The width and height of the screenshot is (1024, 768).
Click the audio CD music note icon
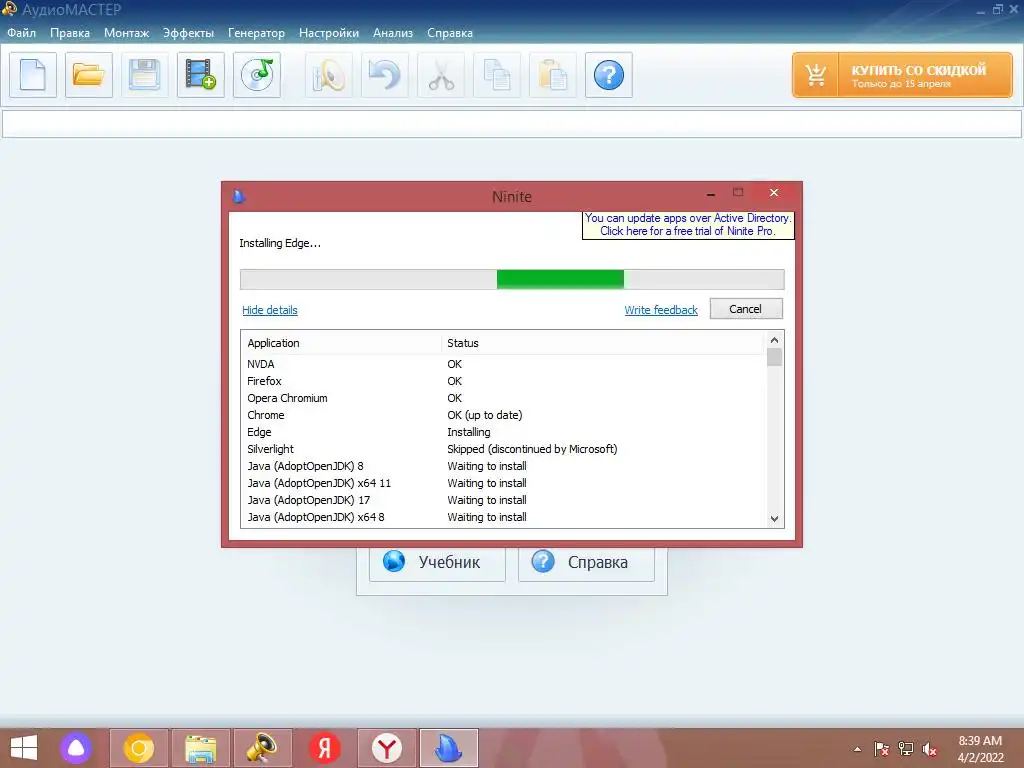[x=257, y=75]
